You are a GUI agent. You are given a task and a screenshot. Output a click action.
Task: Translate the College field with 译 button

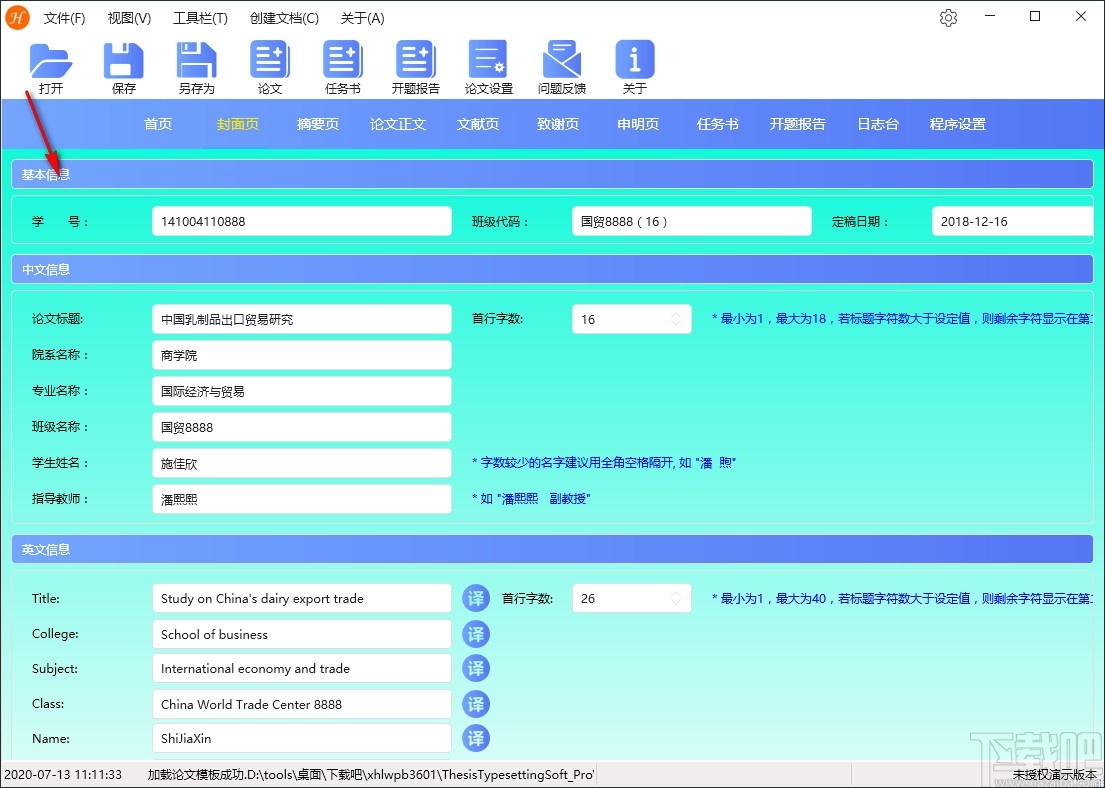click(x=476, y=634)
